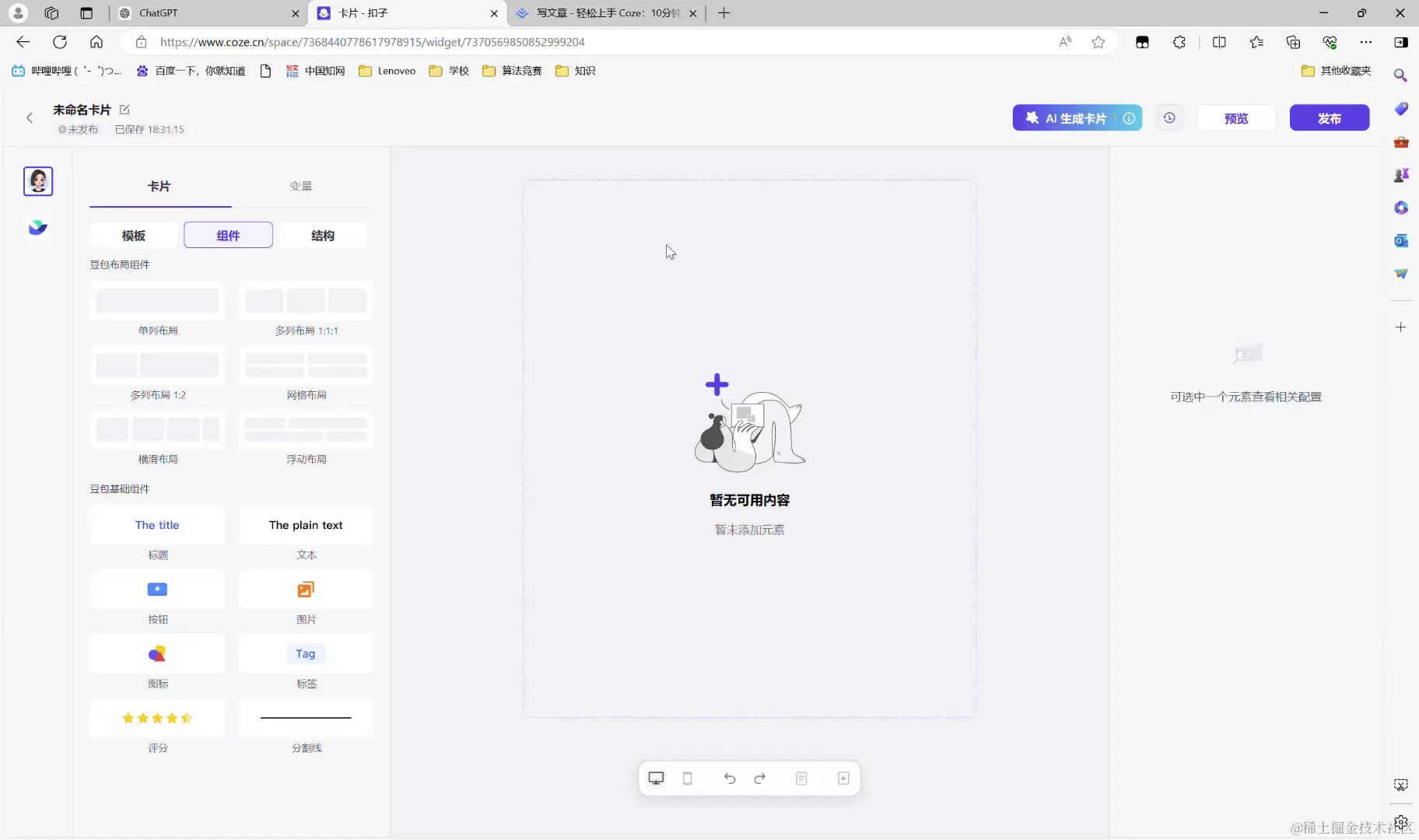Image resolution: width=1419 pixels, height=840 pixels.
Task: Open version history via the clock icon
Action: pyautogui.click(x=1169, y=117)
